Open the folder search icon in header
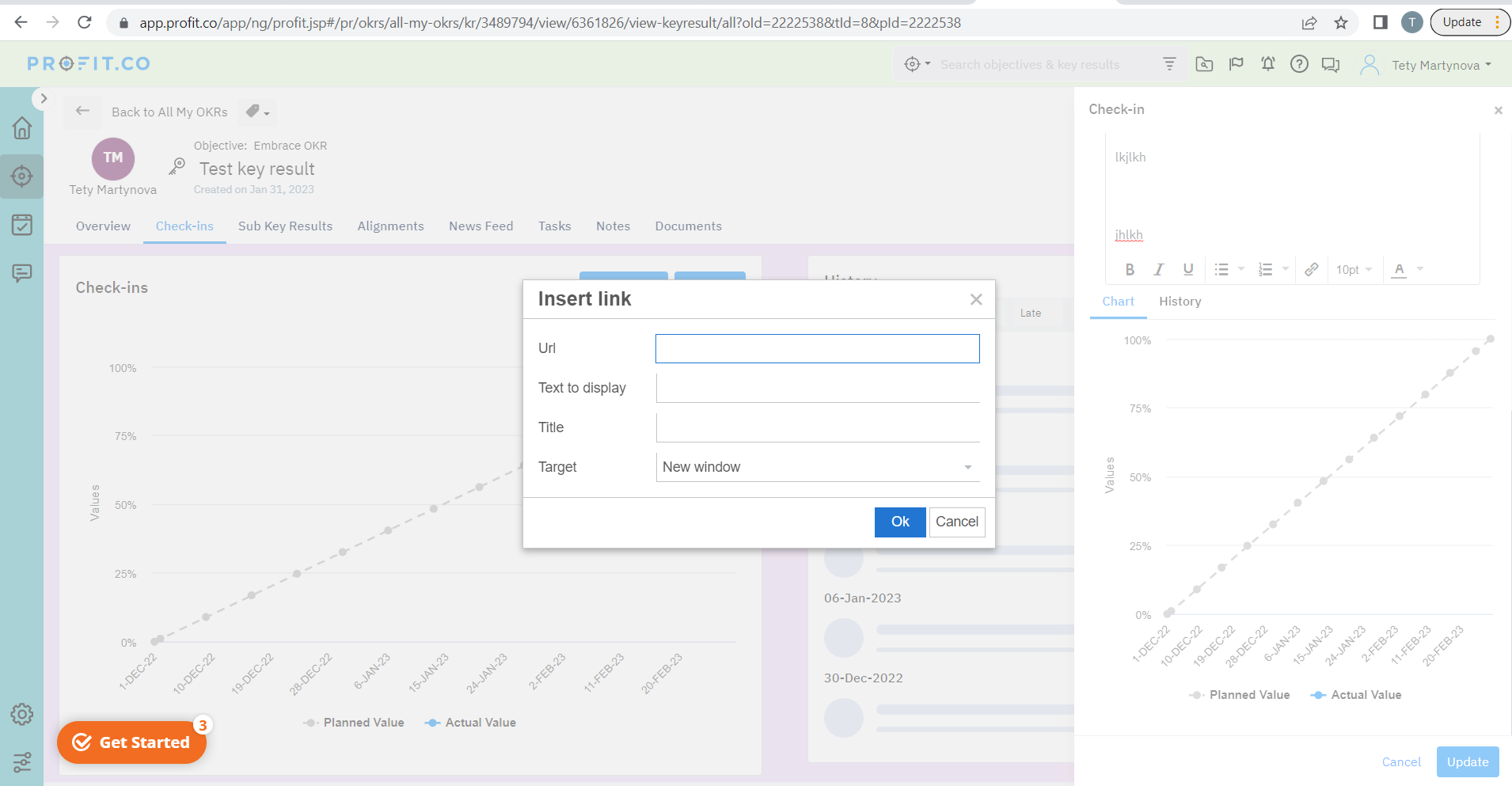Screen dimensions: 1512x786 click(1204, 64)
